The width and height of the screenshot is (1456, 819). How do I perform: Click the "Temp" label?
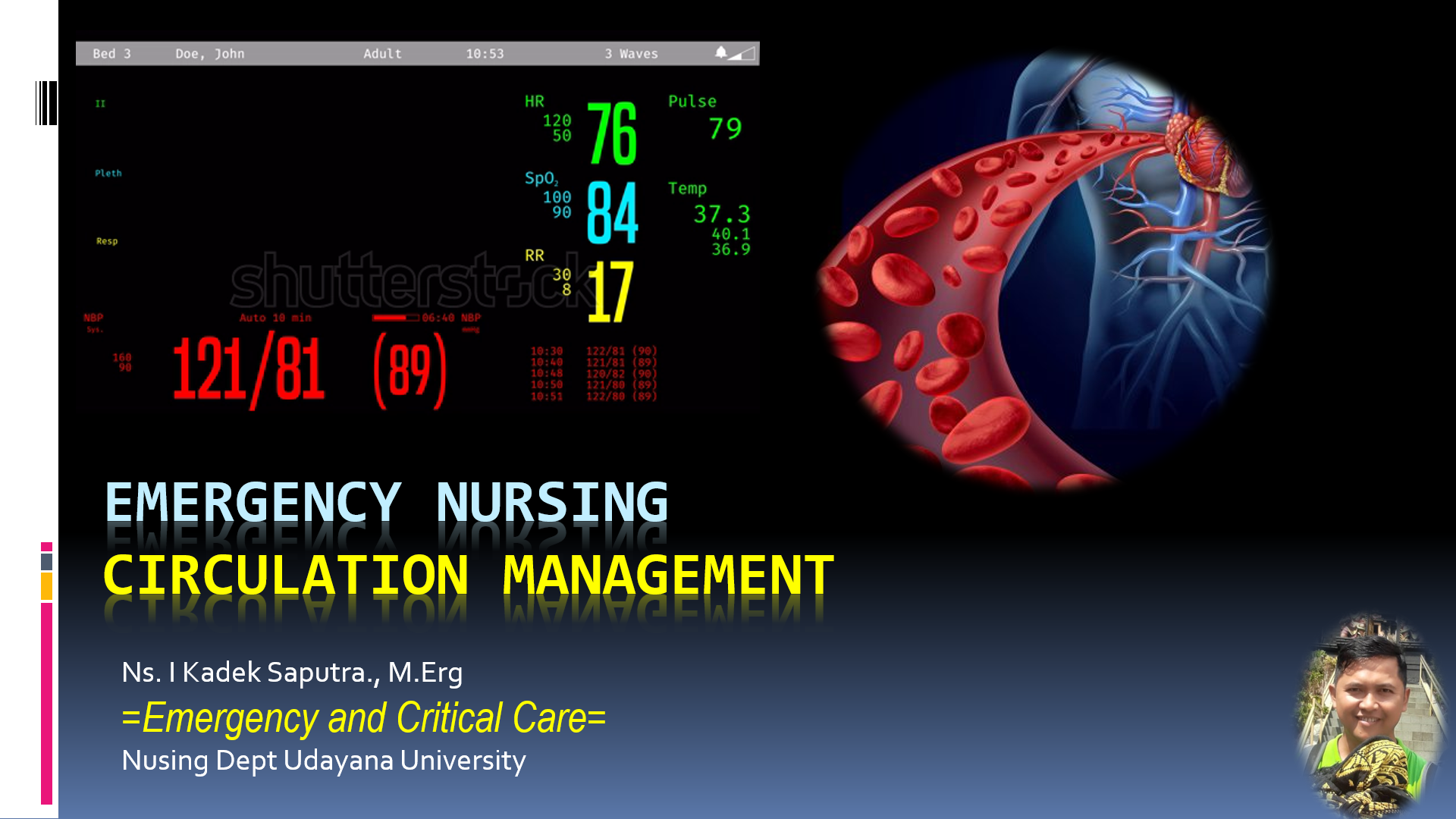(687, 188)
